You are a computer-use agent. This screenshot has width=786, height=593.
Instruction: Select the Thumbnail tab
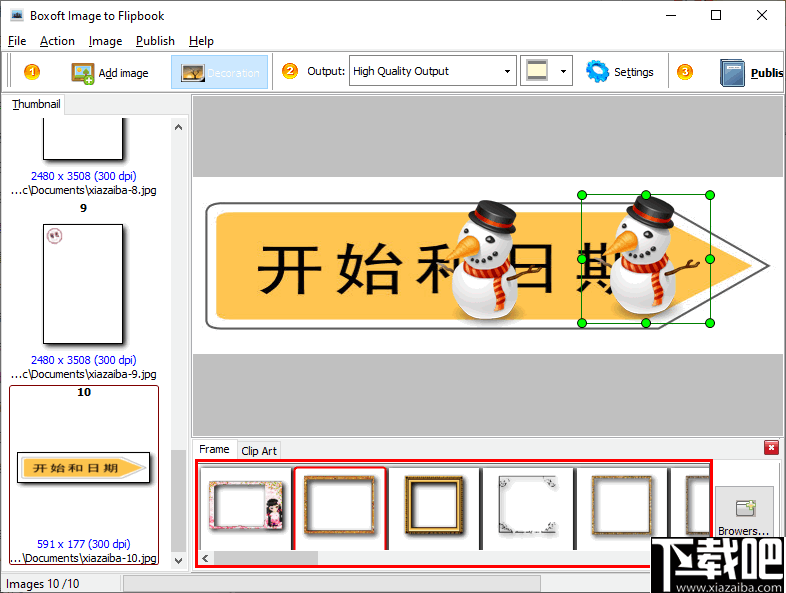pyautogui.click(x=36, y=104)
